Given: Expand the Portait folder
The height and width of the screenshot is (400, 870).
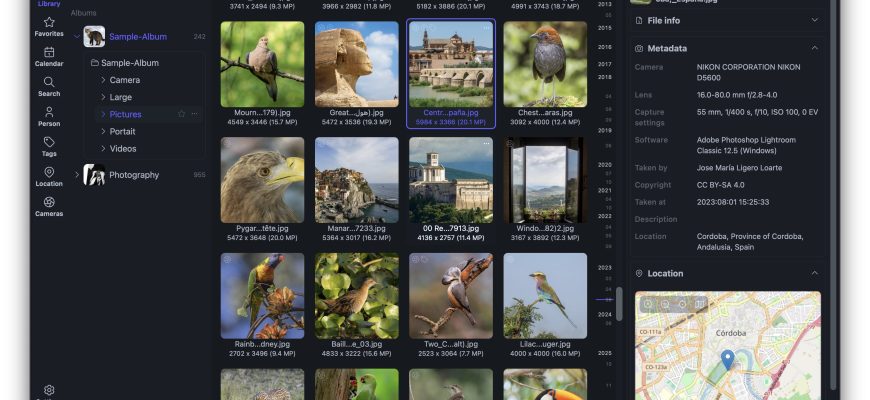Looking at the screenshot, I should 103,131.
